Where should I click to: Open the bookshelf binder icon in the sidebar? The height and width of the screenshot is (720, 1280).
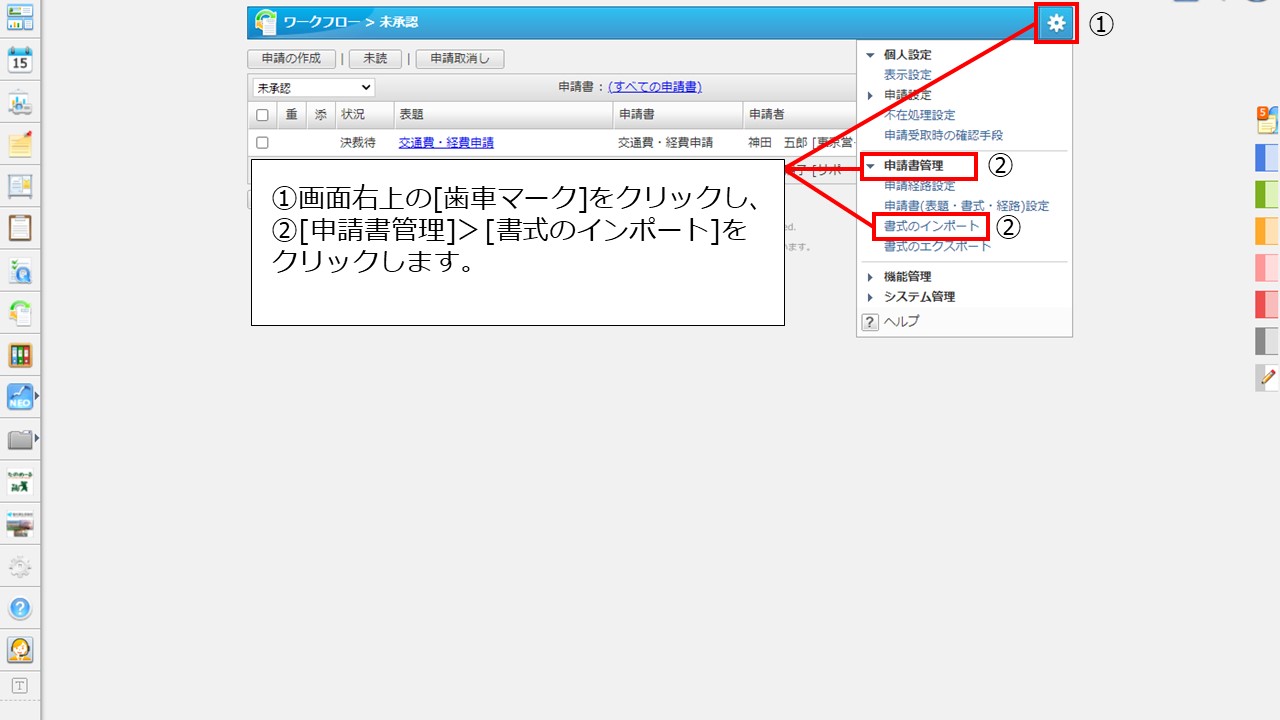pos(20,355)
